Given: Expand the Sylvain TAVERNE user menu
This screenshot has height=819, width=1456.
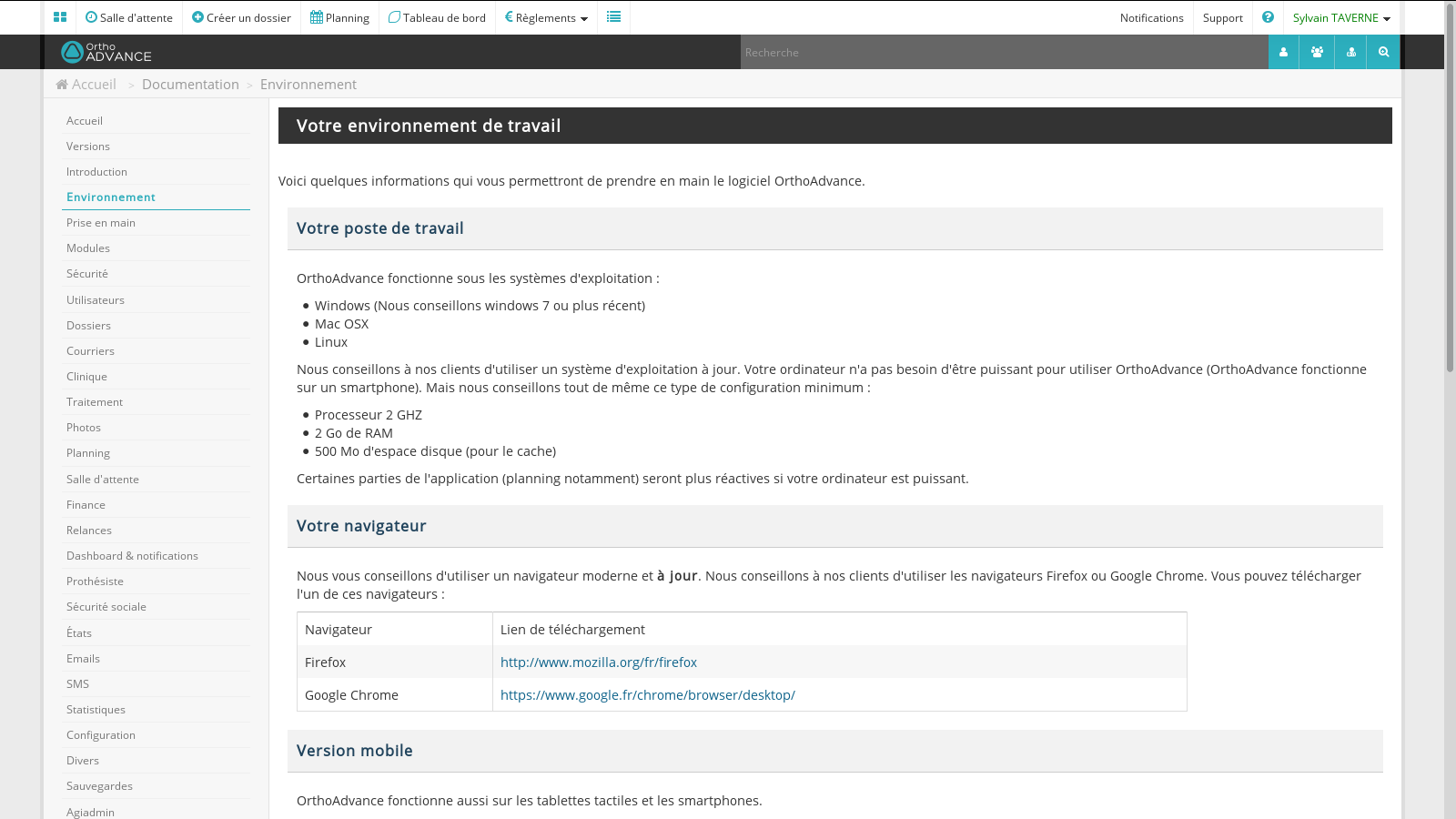Looking at the screenshot, I should point(1341,17).
